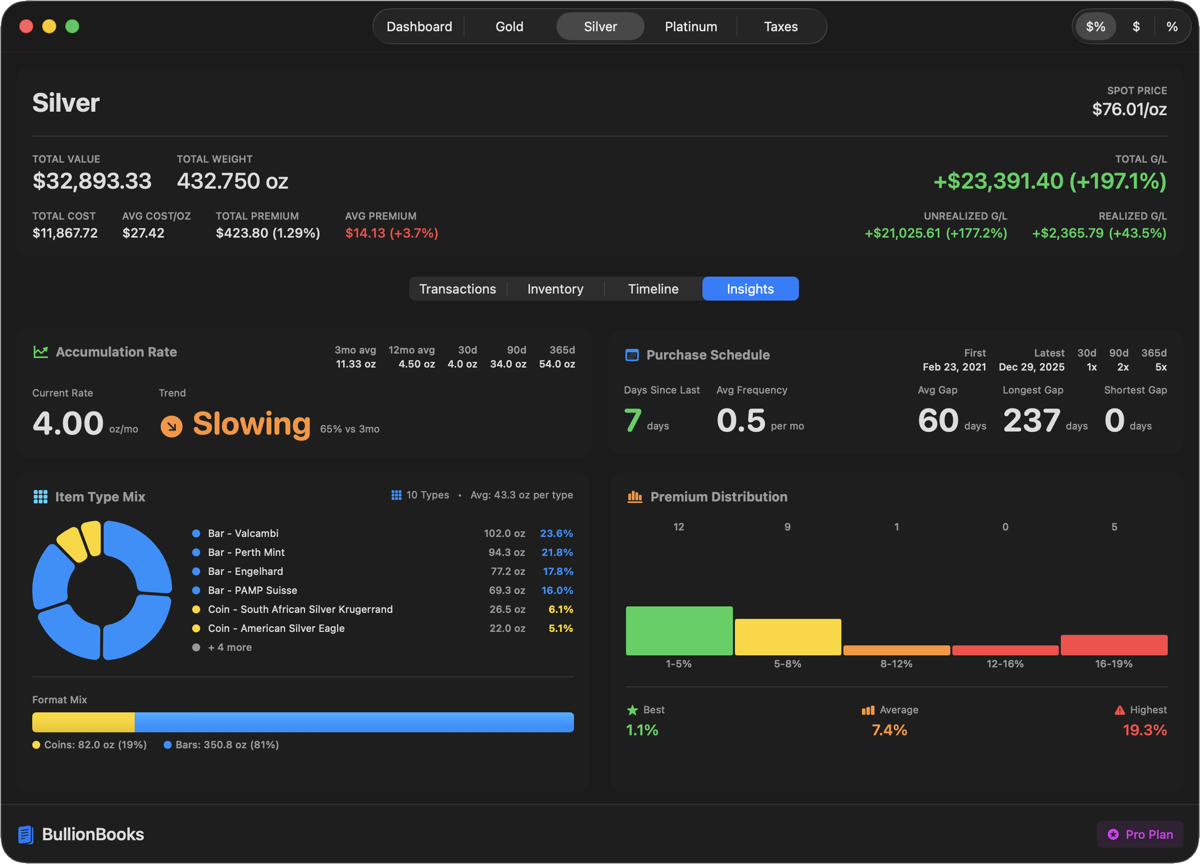The height and width of the screenshot is (865, 1200).
Task: Select the Bar - PAMP Suisse row
Action: point(382,591)
